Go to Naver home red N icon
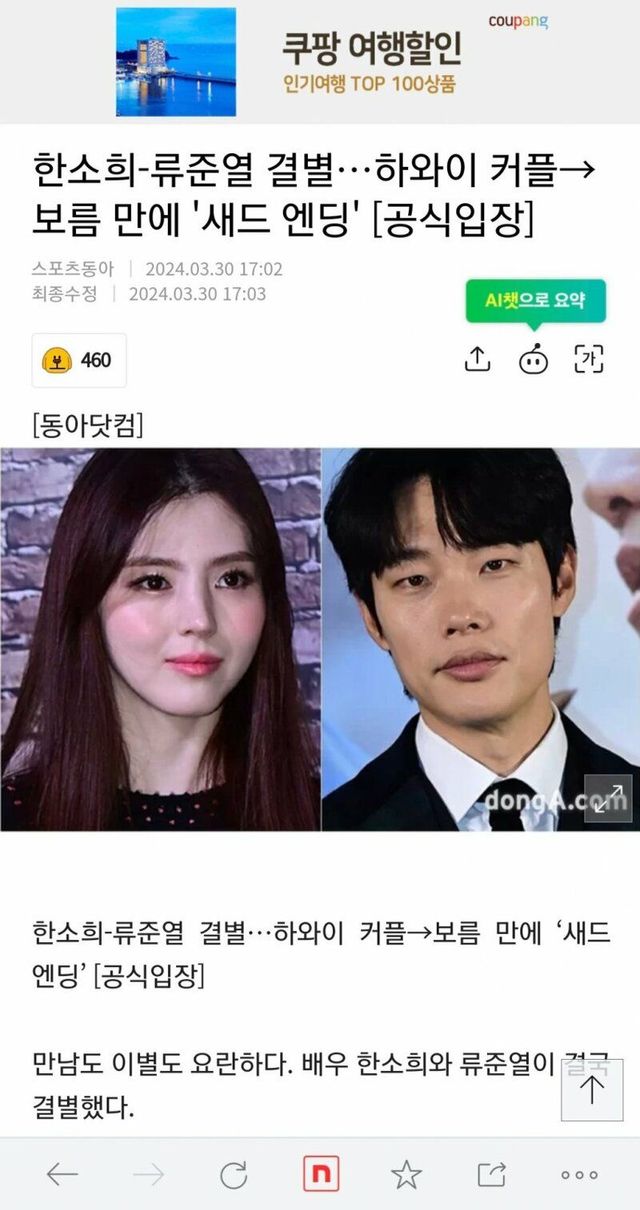The height and width of the screenshot is (1210, 640). (x=320, y=1174)
